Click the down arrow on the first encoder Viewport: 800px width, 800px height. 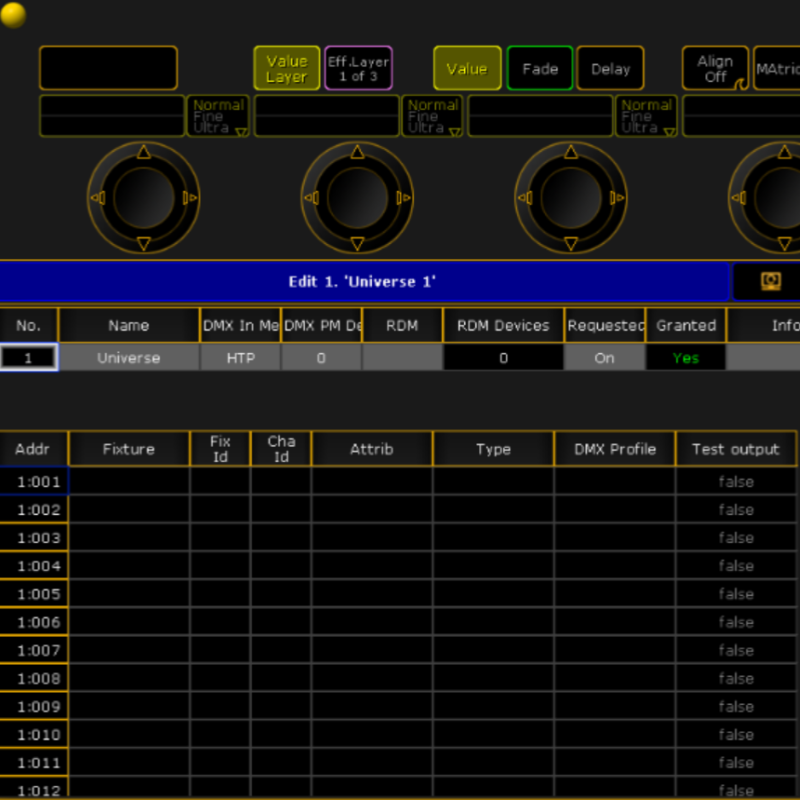coord(143,243)
